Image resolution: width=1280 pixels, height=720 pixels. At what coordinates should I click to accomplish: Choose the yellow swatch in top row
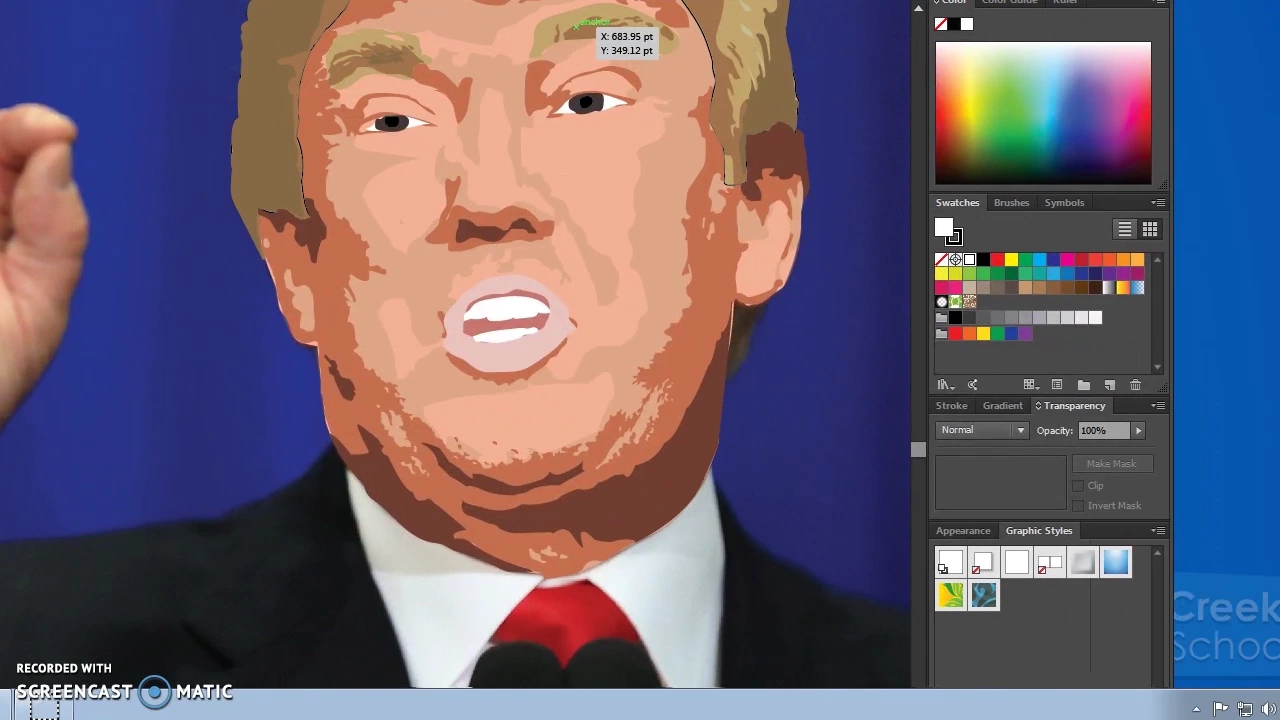tap(1011, 260)
